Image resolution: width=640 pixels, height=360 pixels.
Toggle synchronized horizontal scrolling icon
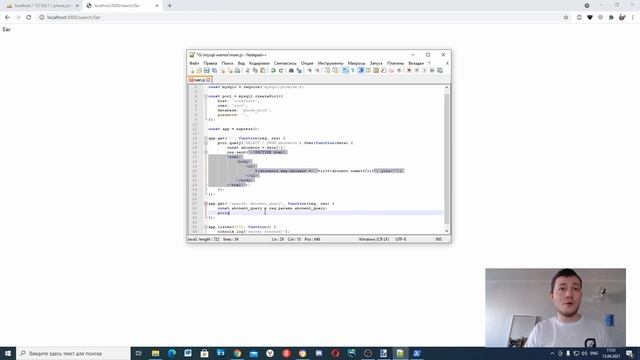[x=335, y=70]
